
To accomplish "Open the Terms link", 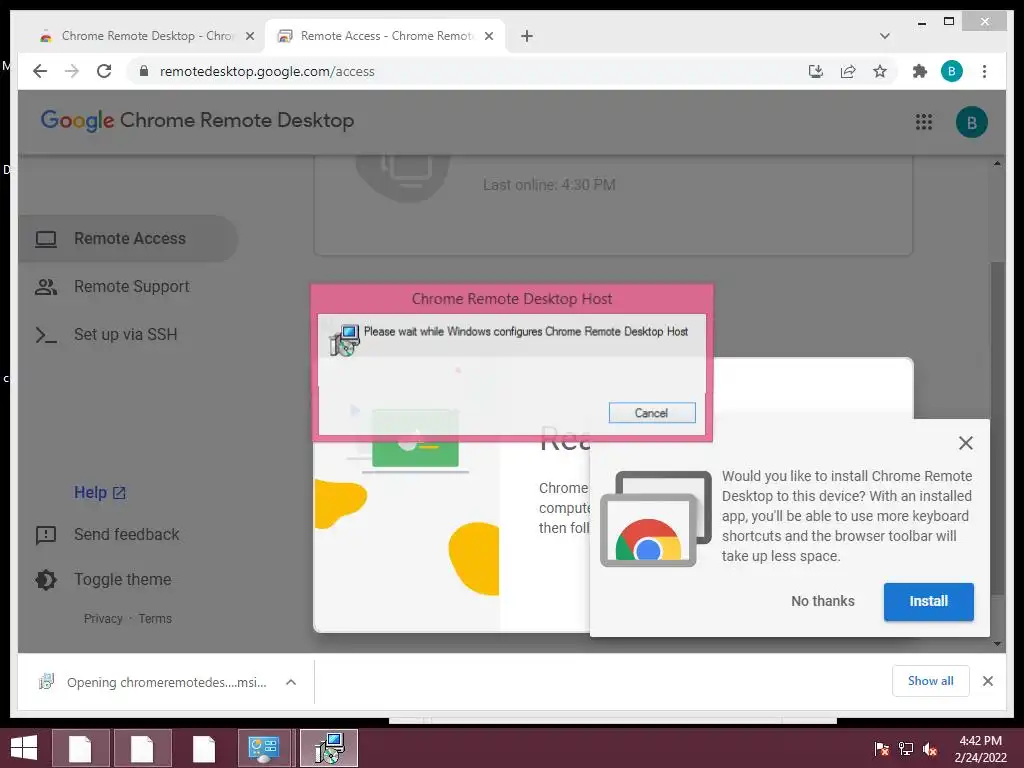I will (x=155, y=618).
